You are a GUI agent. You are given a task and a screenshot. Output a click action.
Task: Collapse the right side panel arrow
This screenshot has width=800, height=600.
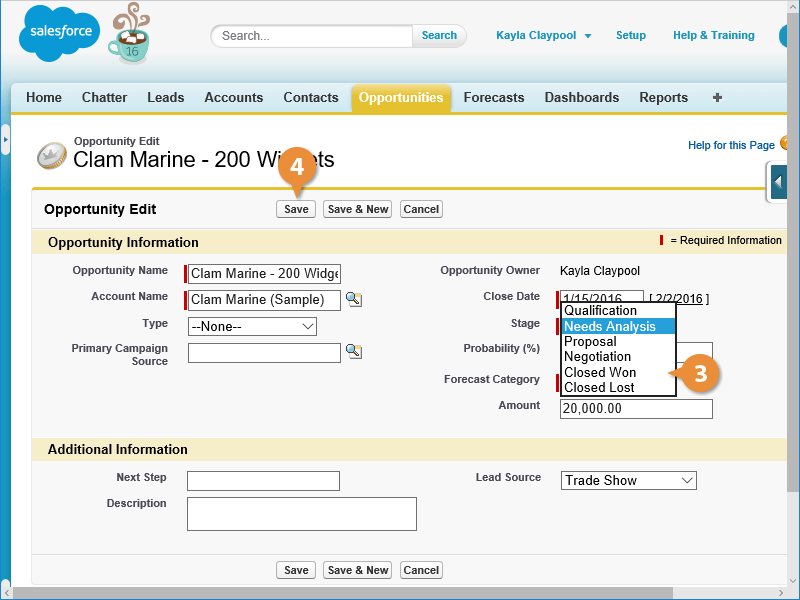click(778, 182)
